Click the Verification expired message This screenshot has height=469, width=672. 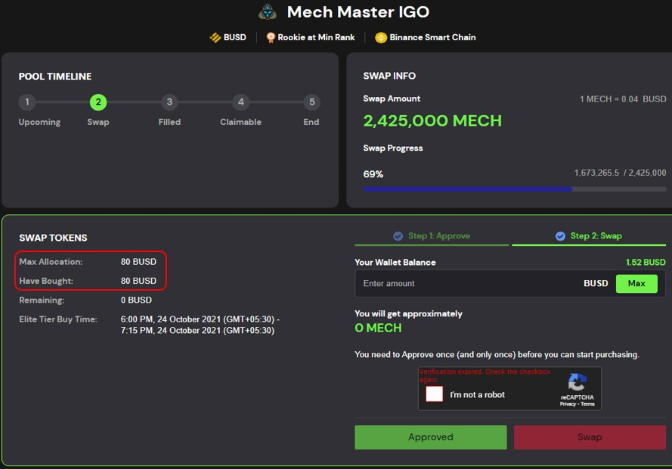(x=485, y=375)
